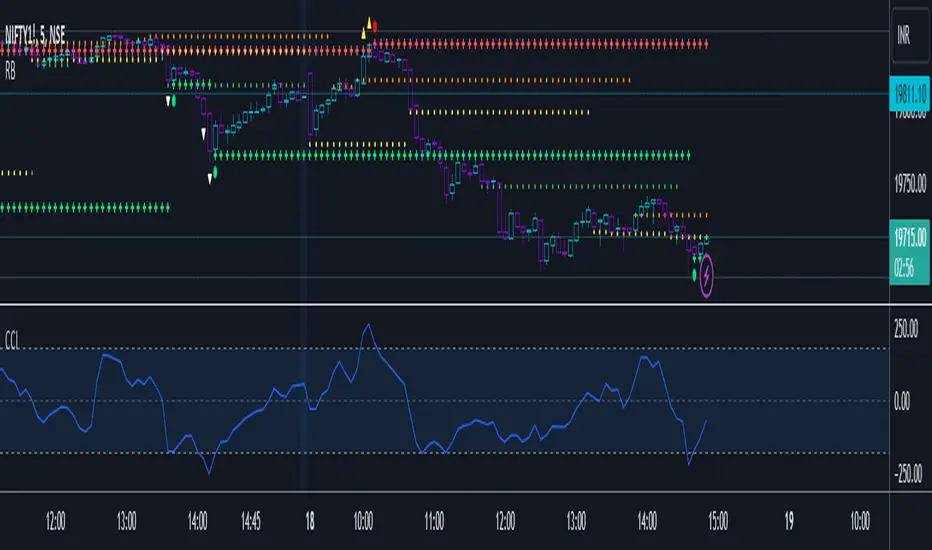The image size is (932, 550).
Task: Click the 15:00 time axis label
Action: coord(717,521)
